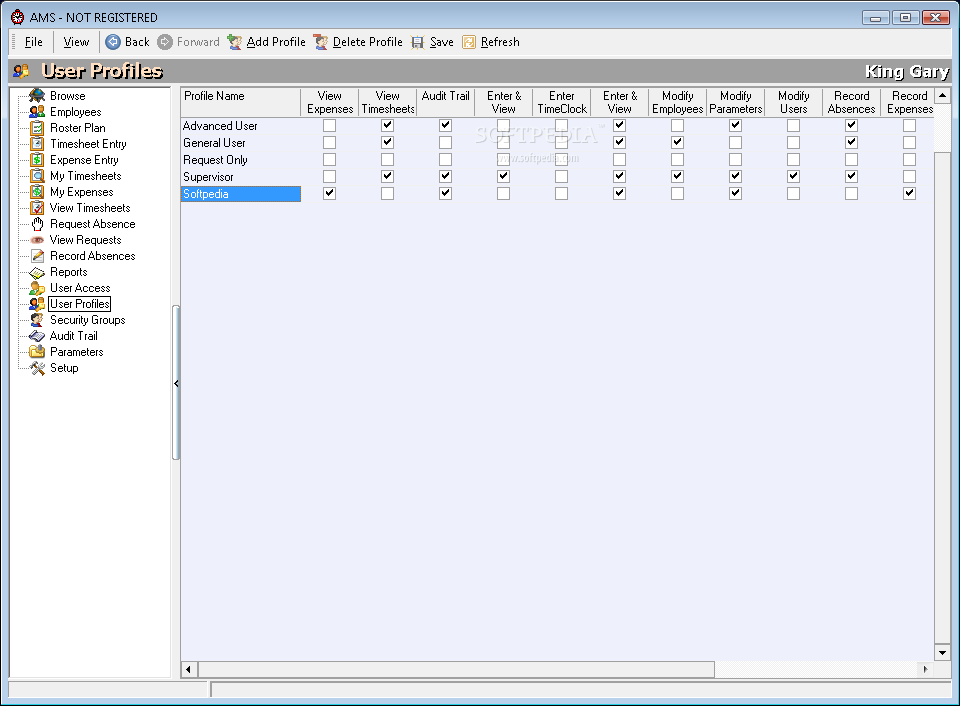Click the Request Absence hand icon

37,223
